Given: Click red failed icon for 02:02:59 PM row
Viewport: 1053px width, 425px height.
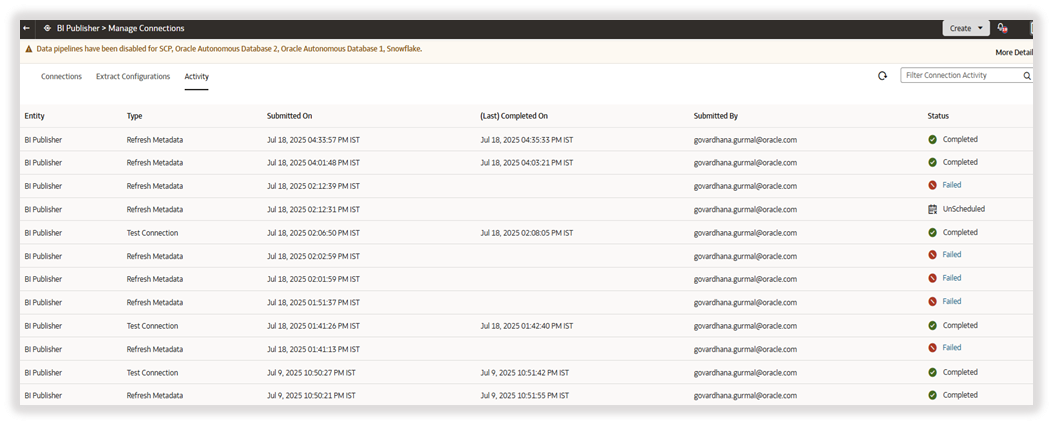Looking at the screenshot, I should [932, 255].
